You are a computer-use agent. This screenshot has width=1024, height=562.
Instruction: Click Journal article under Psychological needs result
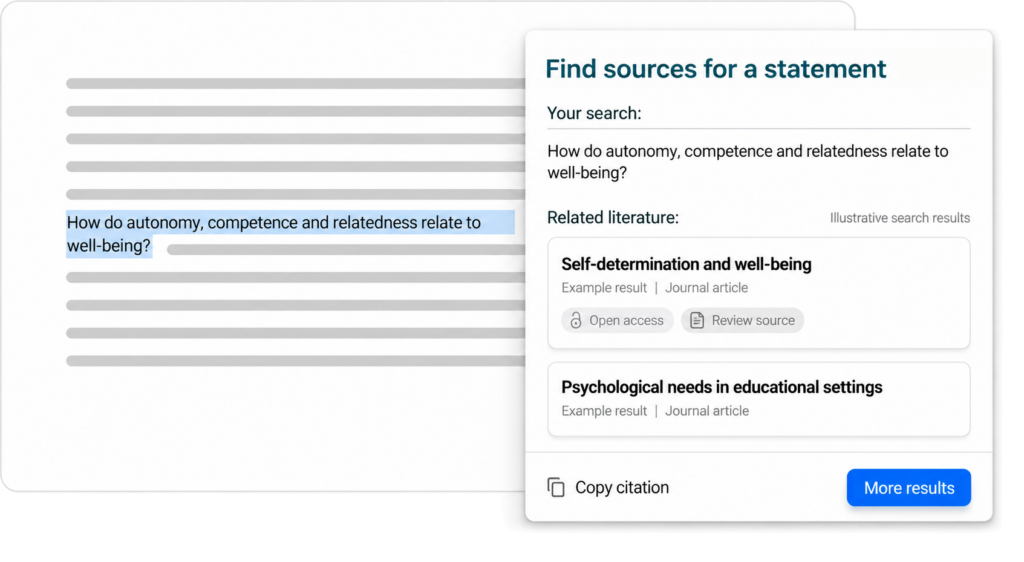point(707,411)
